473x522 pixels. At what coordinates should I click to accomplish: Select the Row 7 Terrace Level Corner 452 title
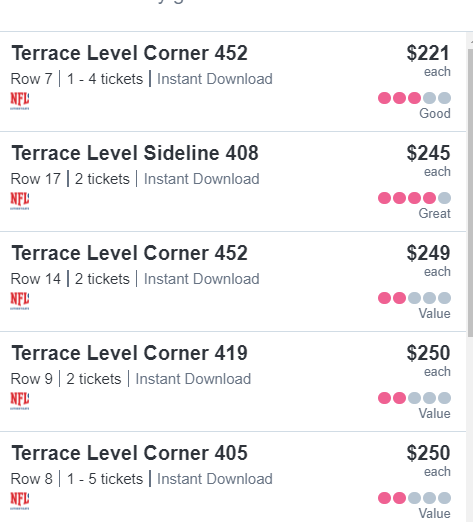click(x=129, y=53)
